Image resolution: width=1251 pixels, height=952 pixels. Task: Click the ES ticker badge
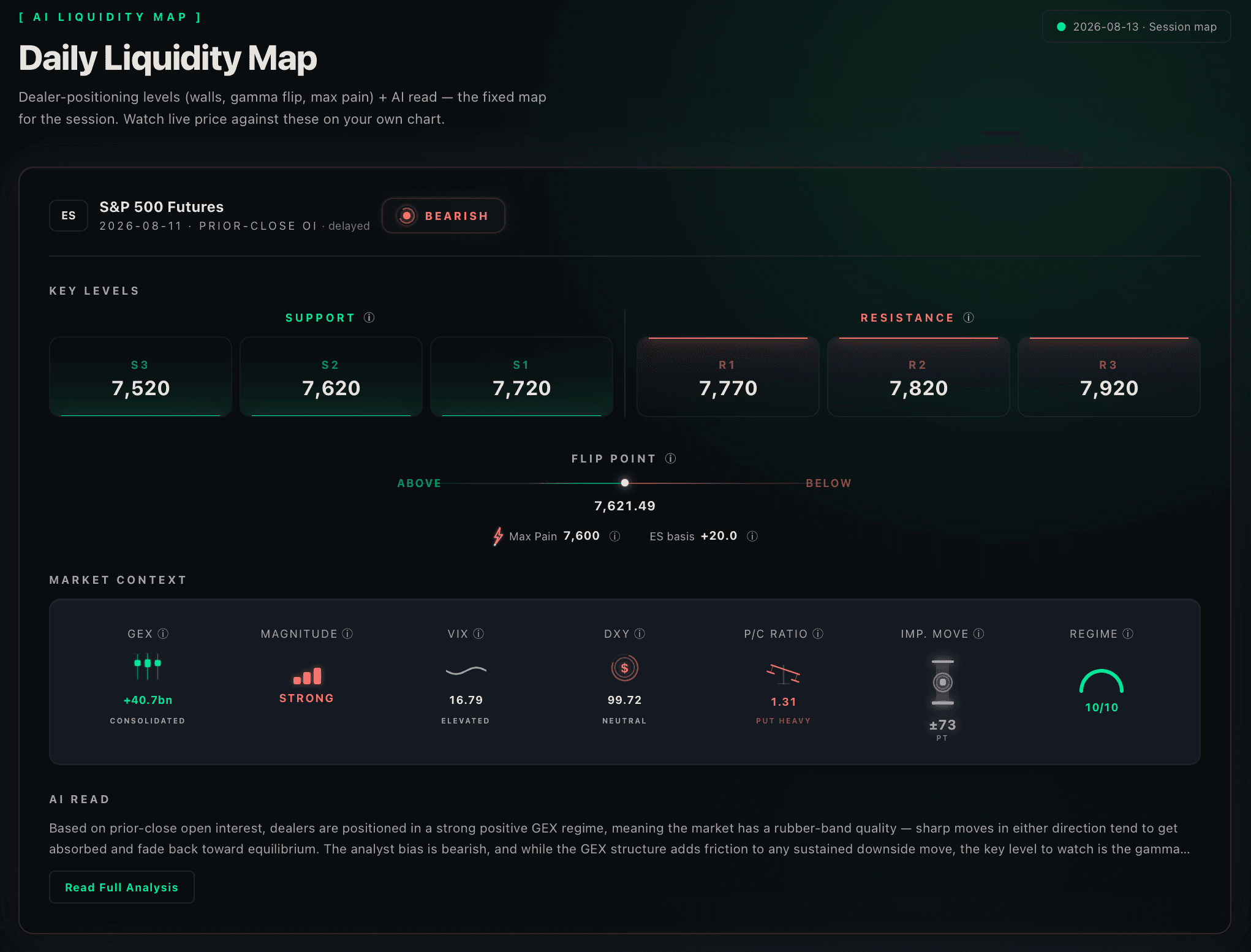(69, 216)
